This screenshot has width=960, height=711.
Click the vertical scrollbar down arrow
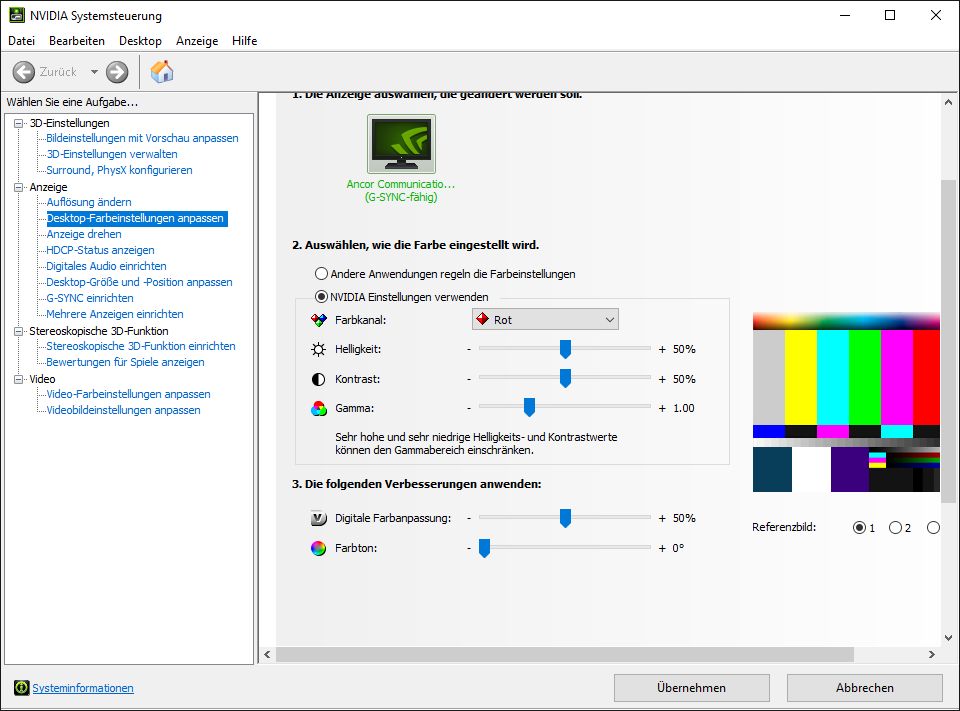tap(948, 638)
